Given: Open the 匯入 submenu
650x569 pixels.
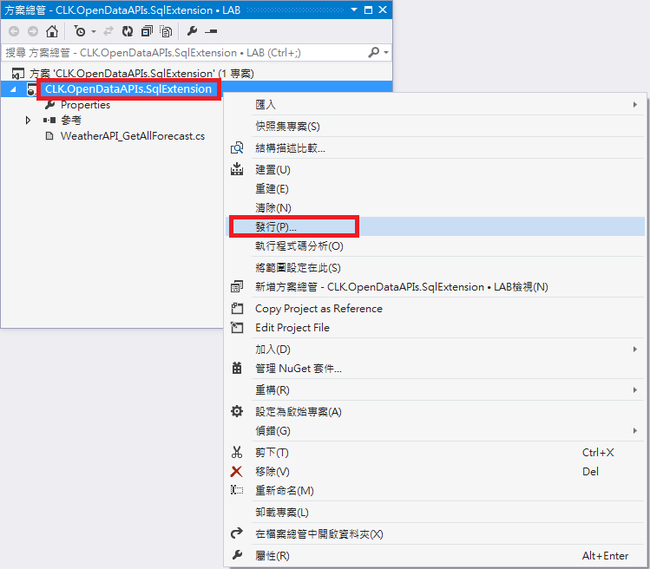Looking at the screenshot, I should coord(435,105).
